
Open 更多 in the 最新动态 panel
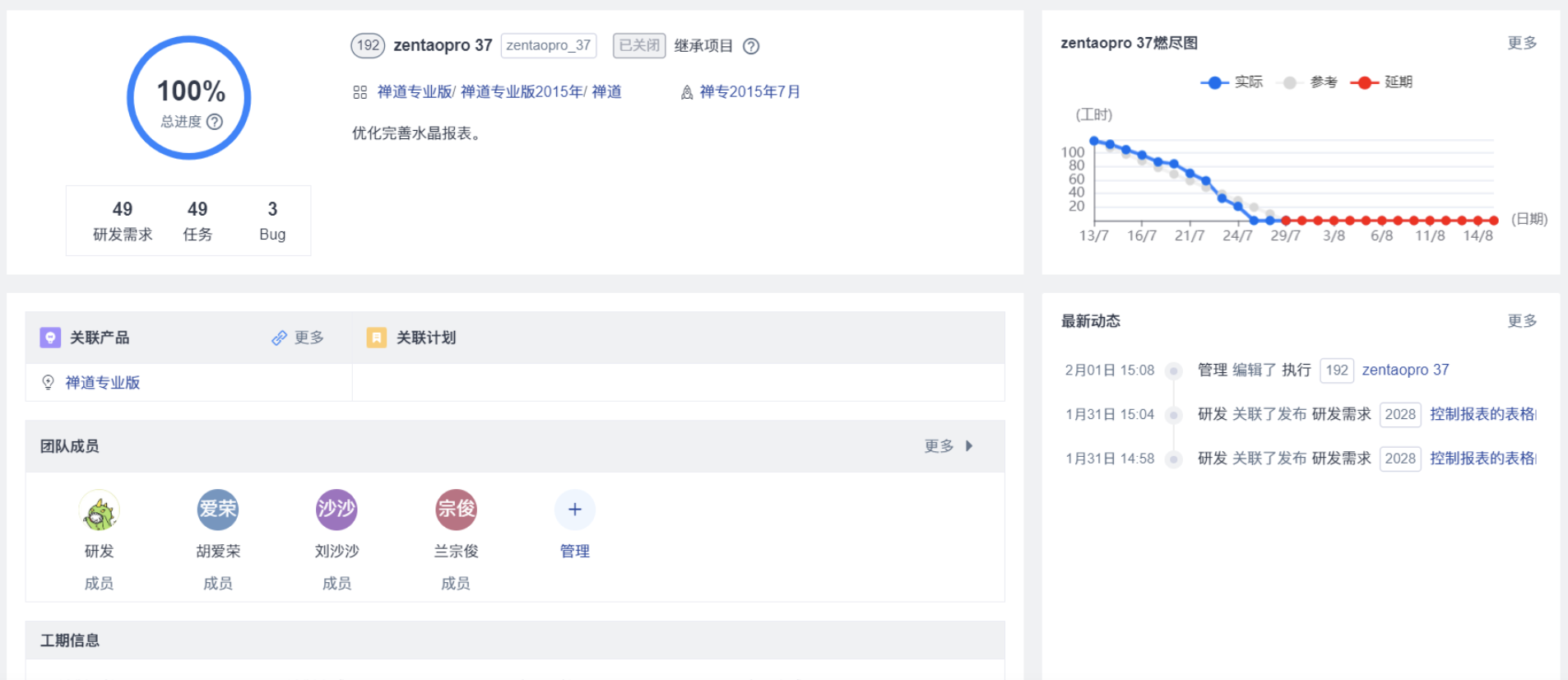[x=1521, y=321]
